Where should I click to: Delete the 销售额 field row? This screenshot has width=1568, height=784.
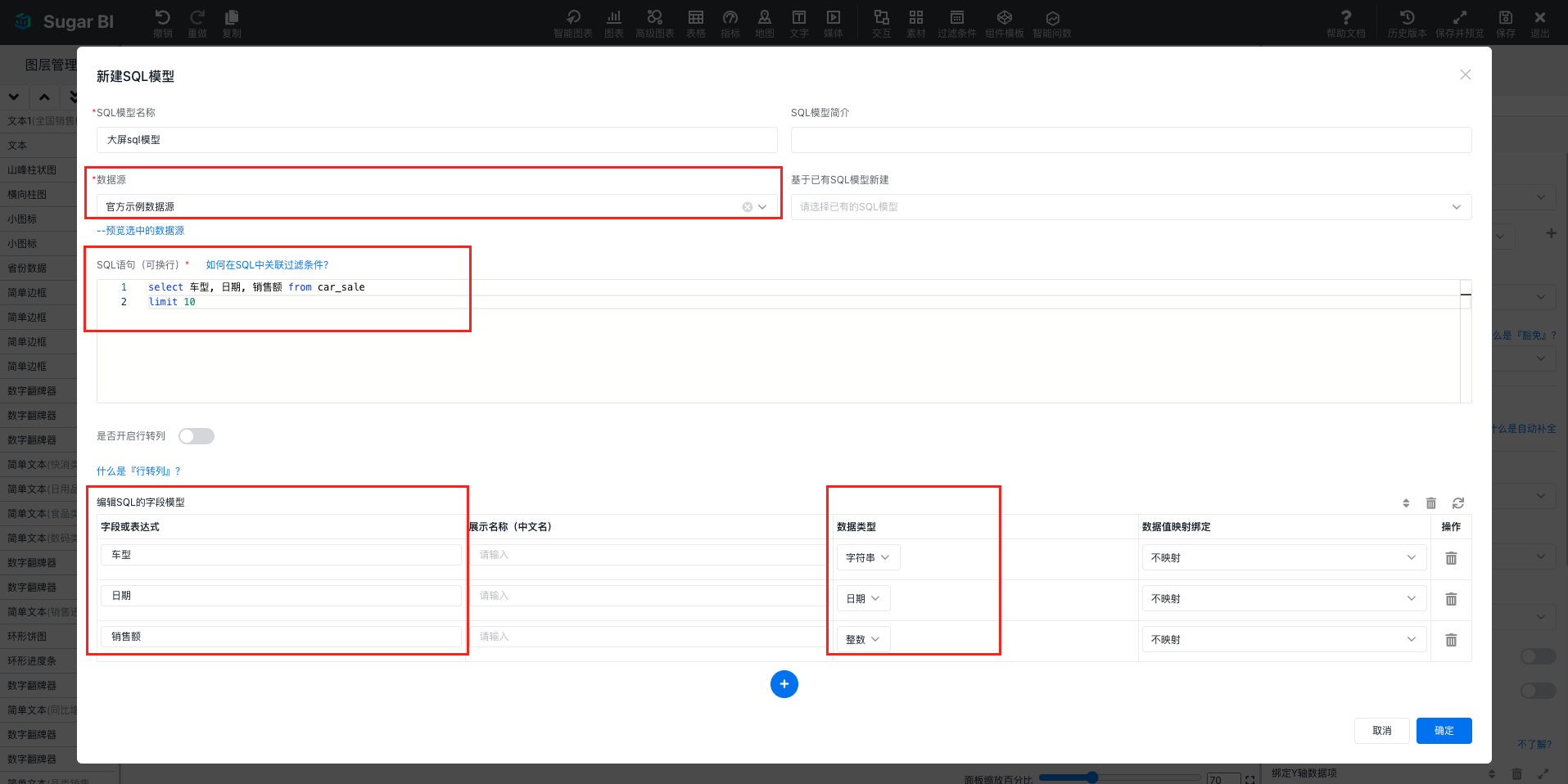pos(1451,640)
